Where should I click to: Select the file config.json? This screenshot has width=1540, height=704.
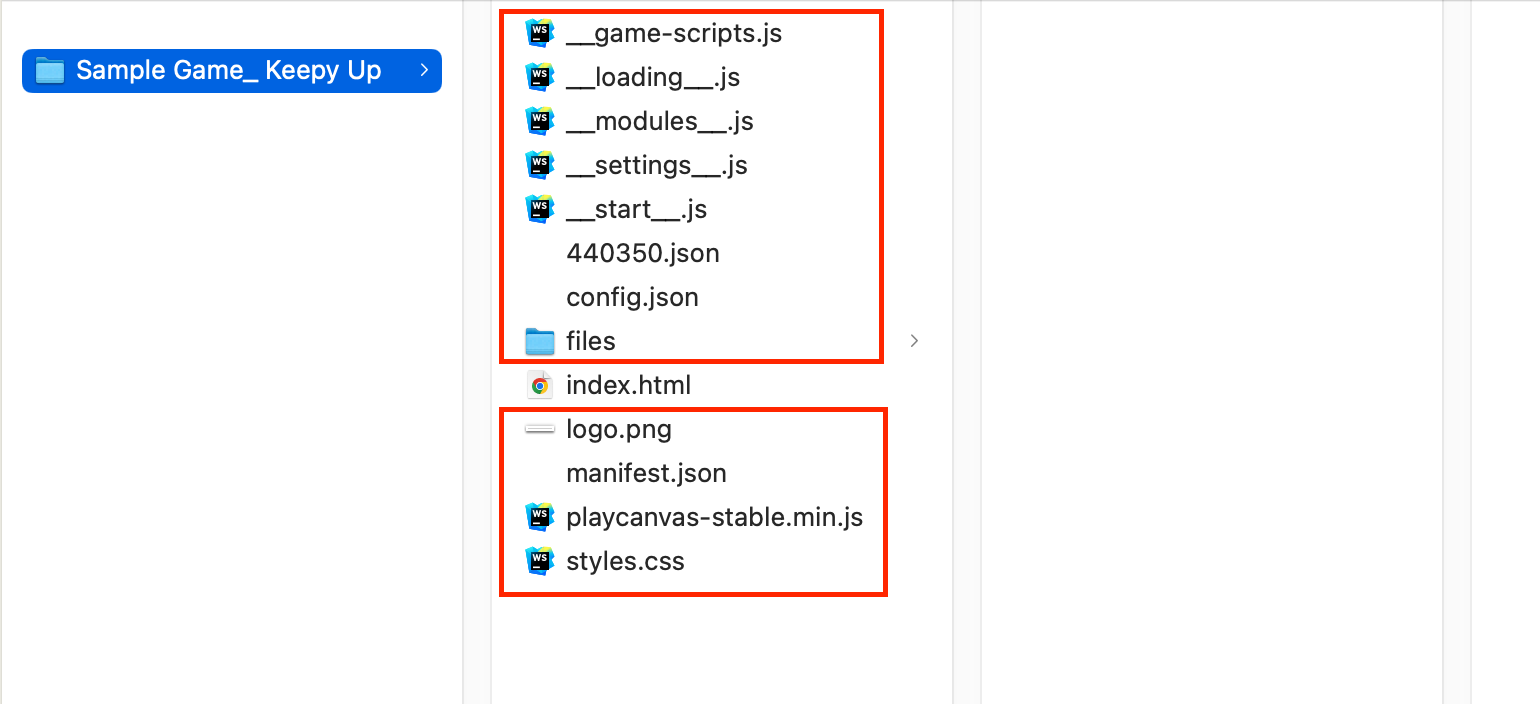632,297
